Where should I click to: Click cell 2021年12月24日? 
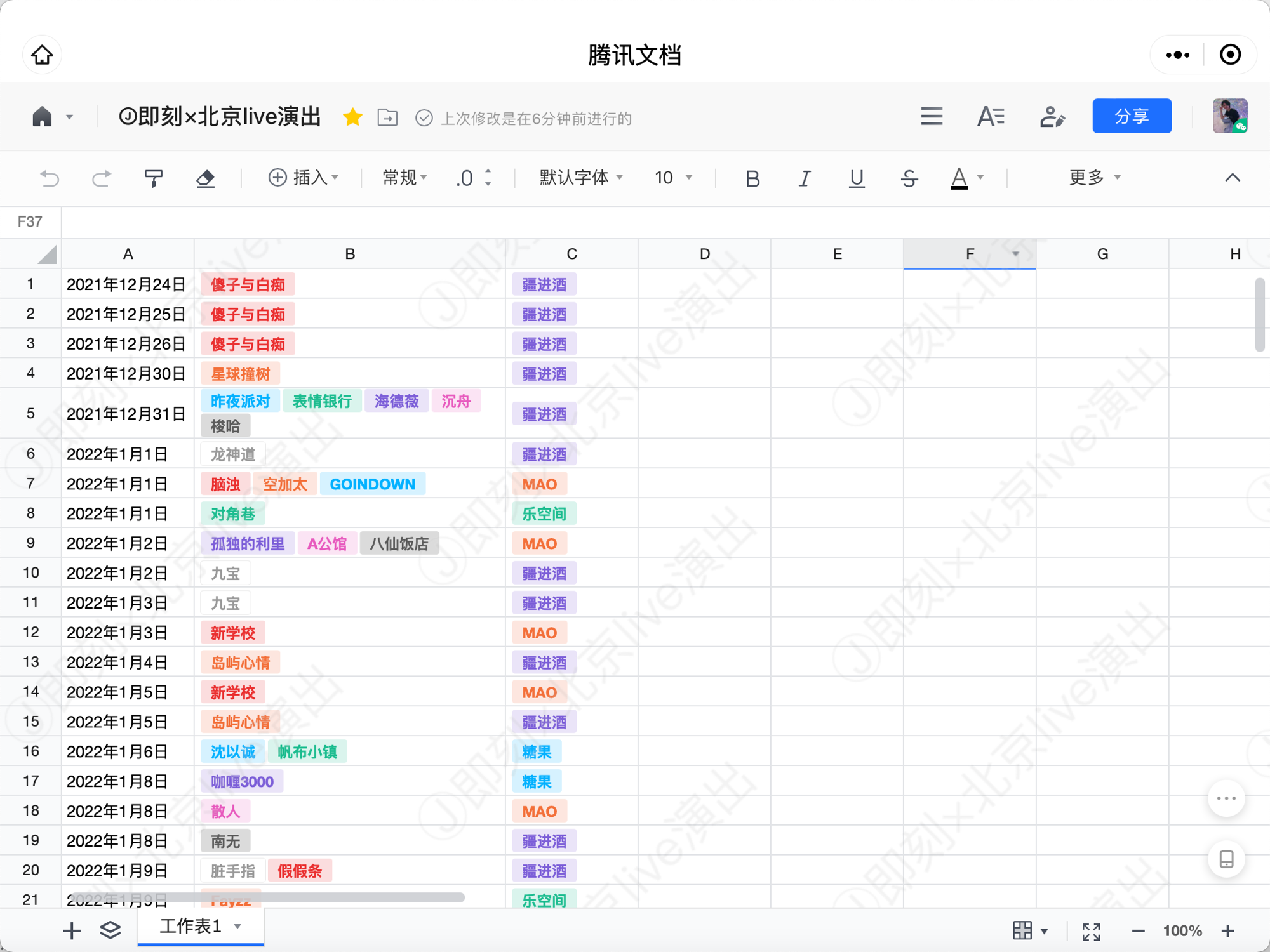coord(128,284)
